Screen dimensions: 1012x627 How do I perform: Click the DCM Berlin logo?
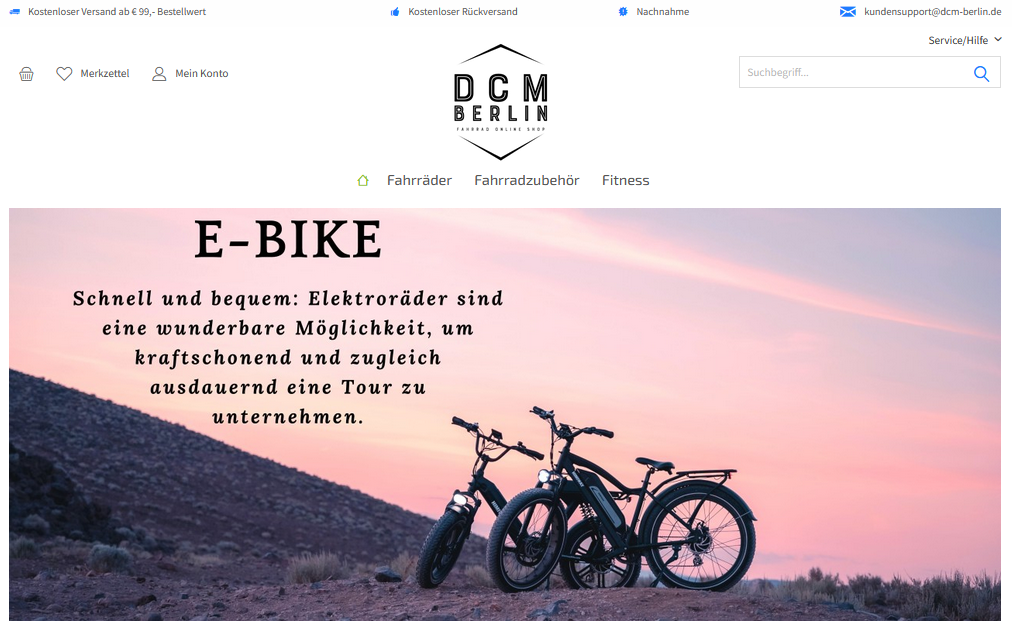click(x=501, y=102)
